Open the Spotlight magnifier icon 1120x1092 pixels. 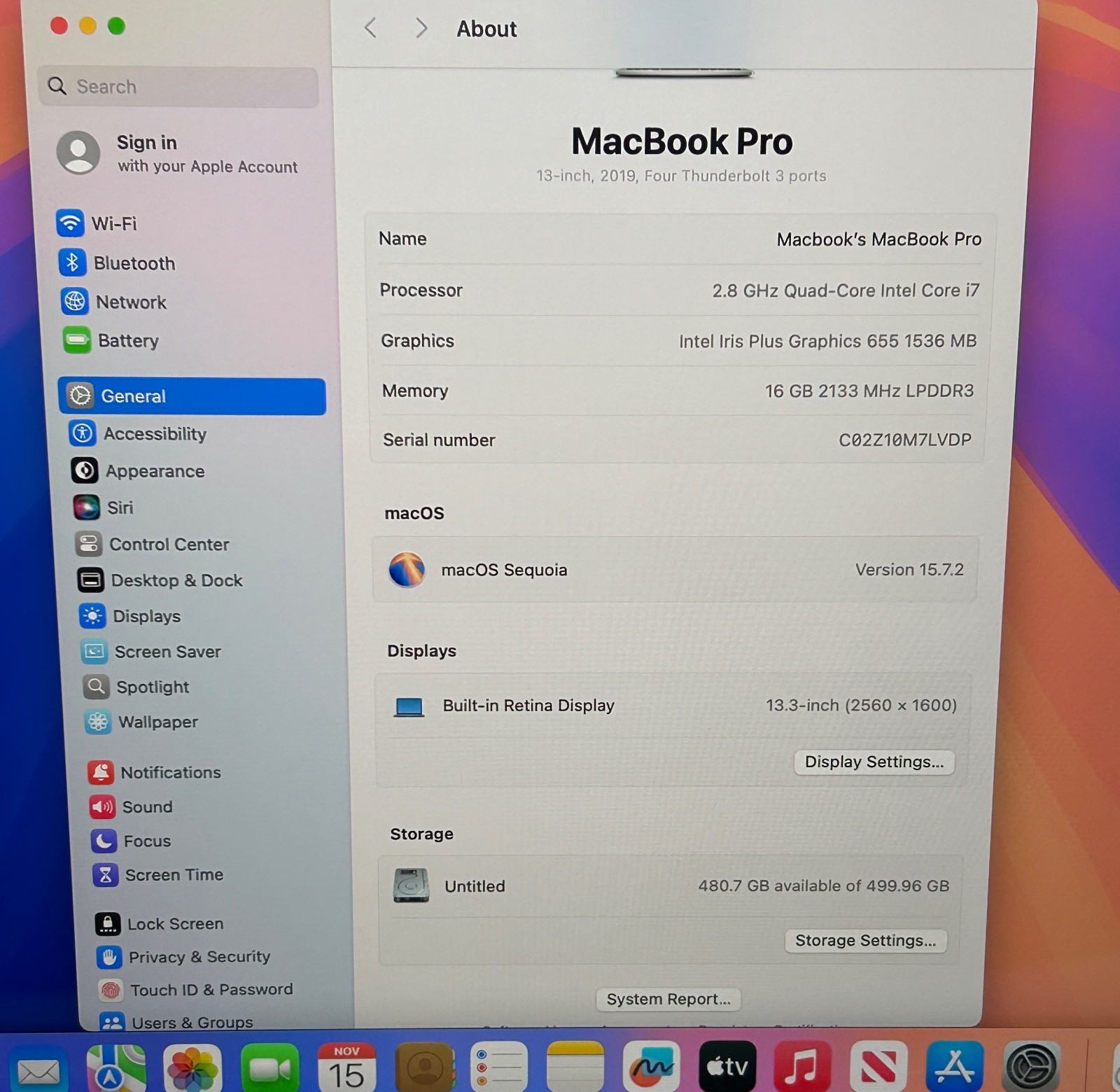pyautogui.click(x=97, y=687)
